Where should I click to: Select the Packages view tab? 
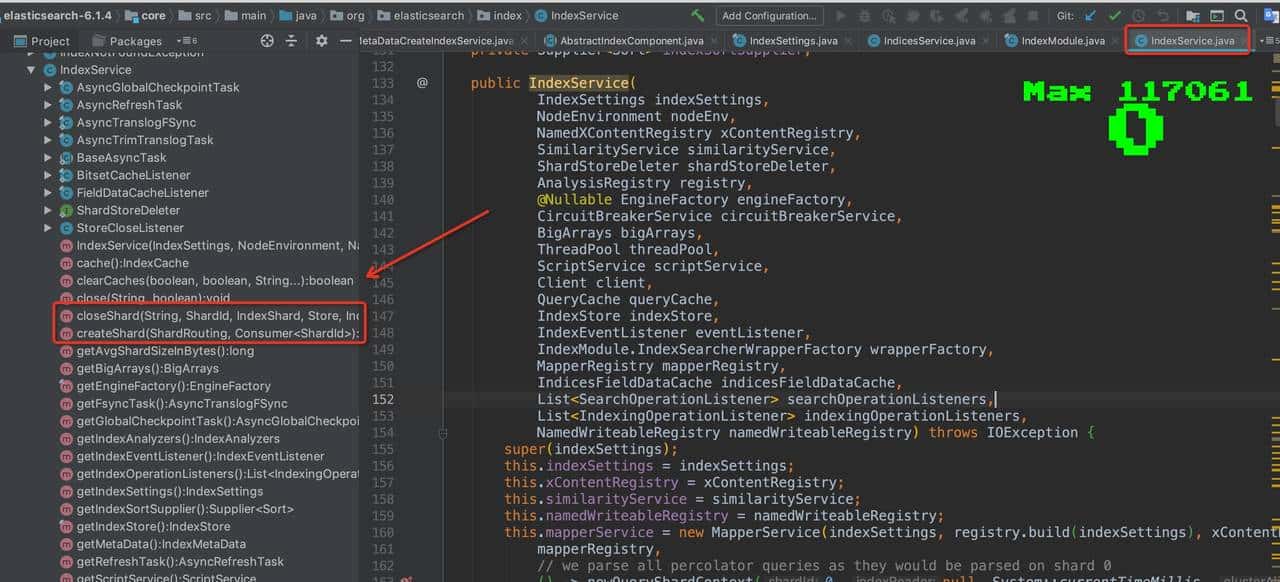click(135, 41)
